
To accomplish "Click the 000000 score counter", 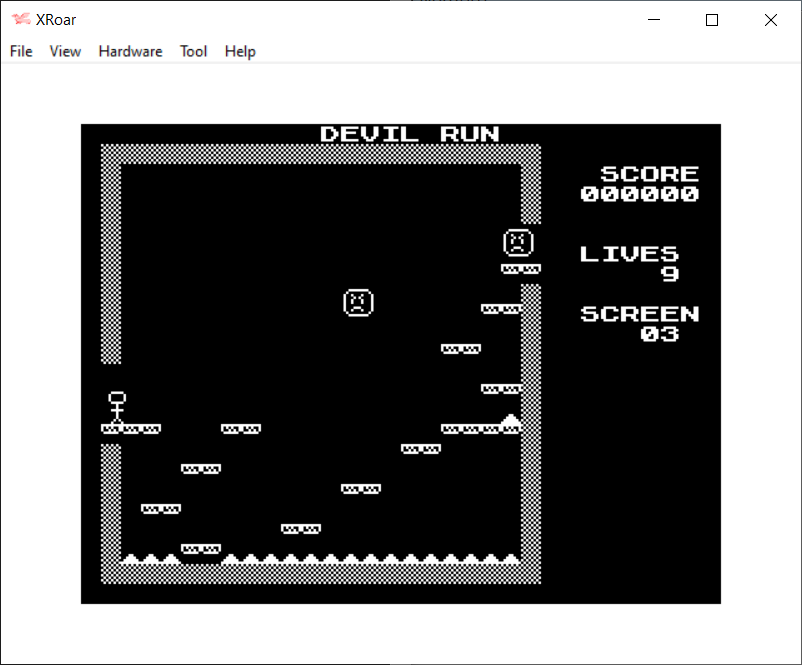I will pyautogui.click(x=639, y=194).
